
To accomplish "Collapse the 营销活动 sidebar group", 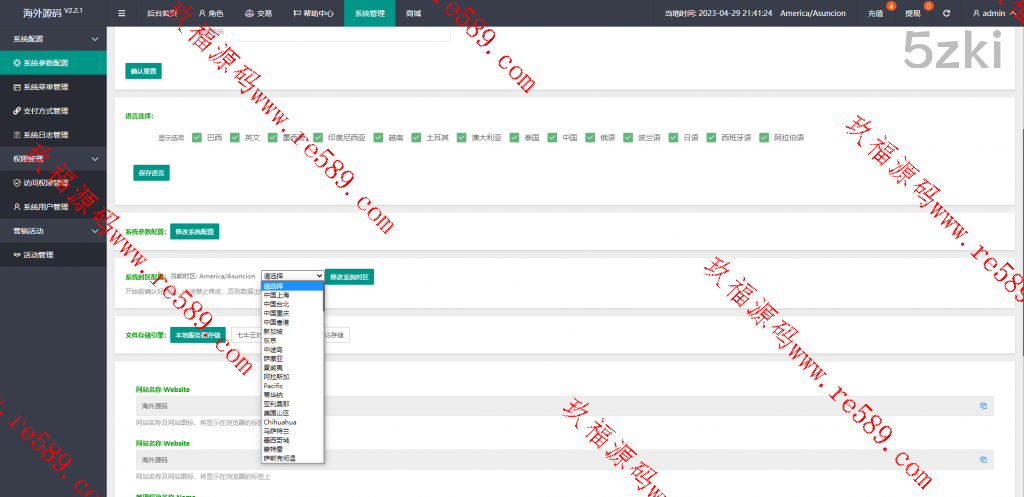I will [x=94, y=231].
